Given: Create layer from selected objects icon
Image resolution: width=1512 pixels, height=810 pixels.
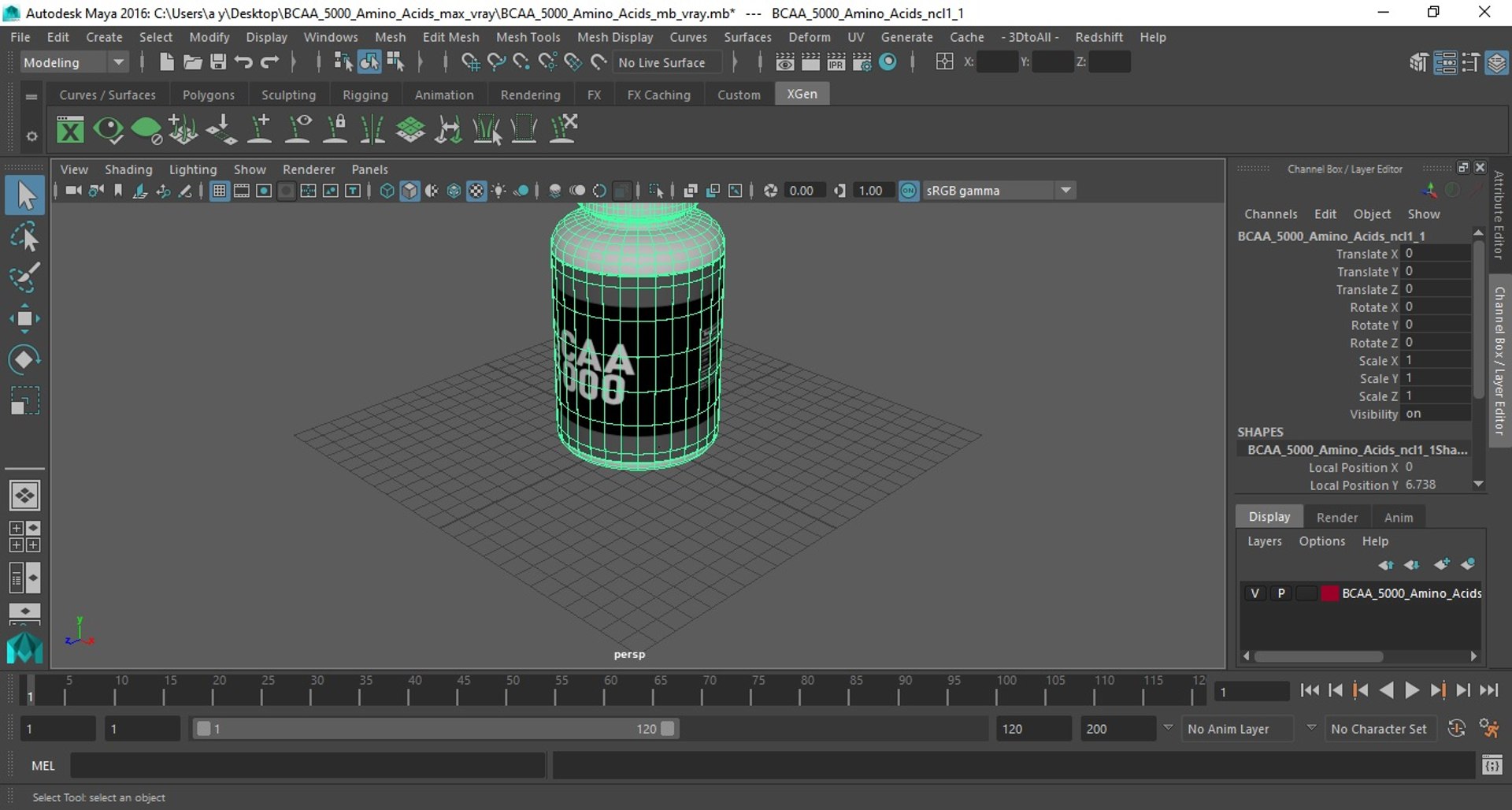Looking at the screenshot, I should point(1468,564).
